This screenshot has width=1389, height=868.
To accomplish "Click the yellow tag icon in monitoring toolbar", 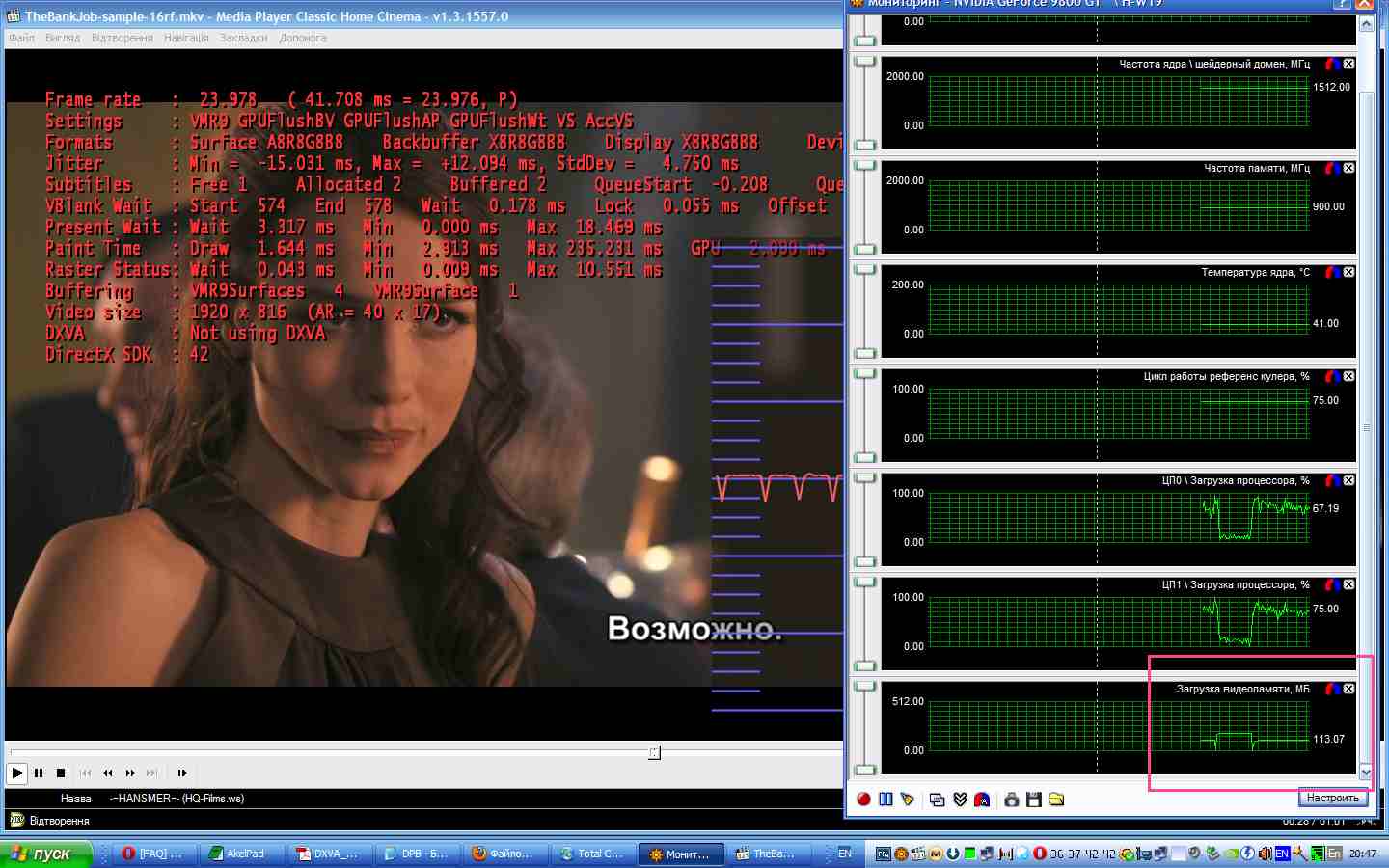I will 907,799.
